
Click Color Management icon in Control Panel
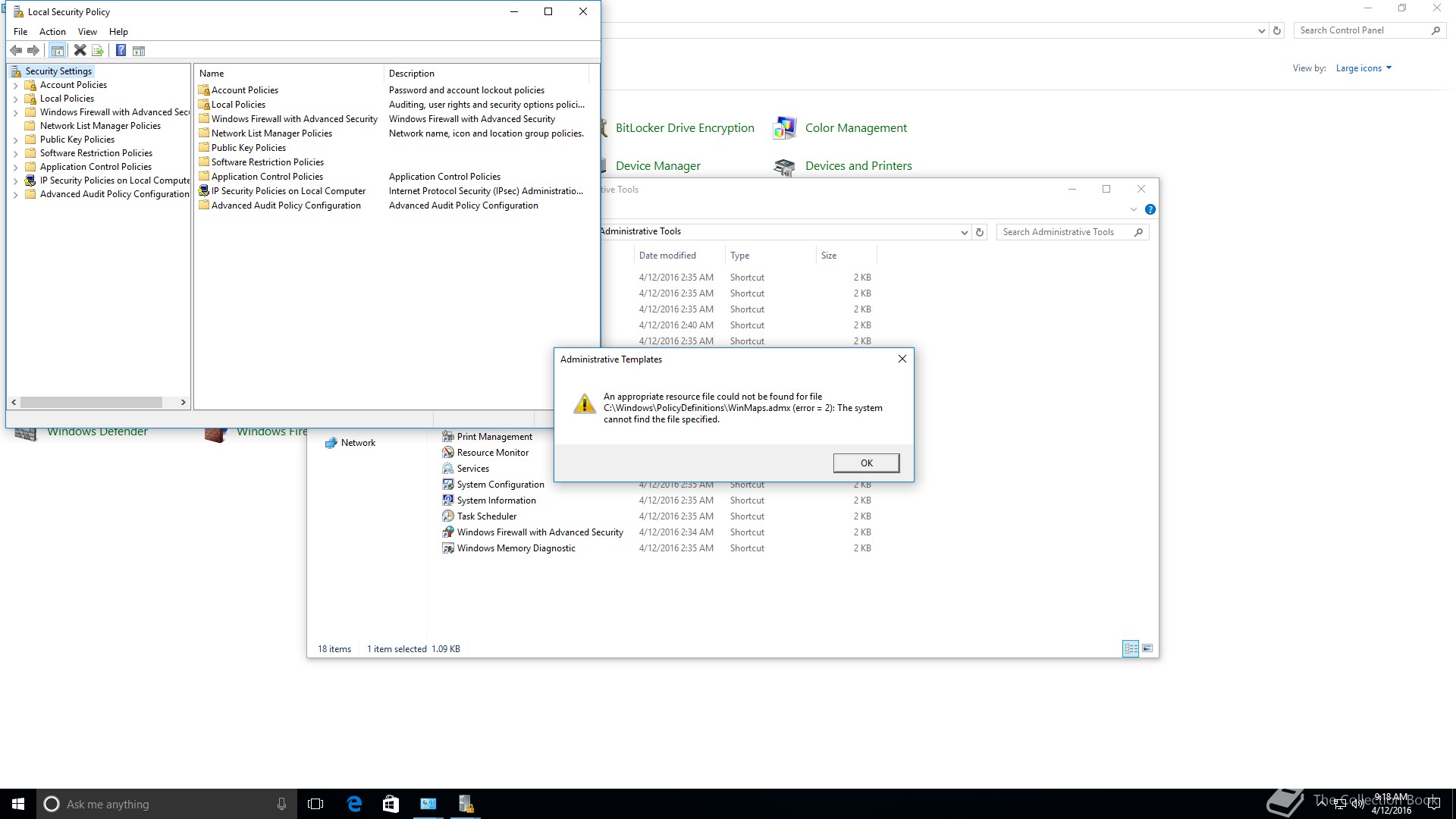click(784, 128)
